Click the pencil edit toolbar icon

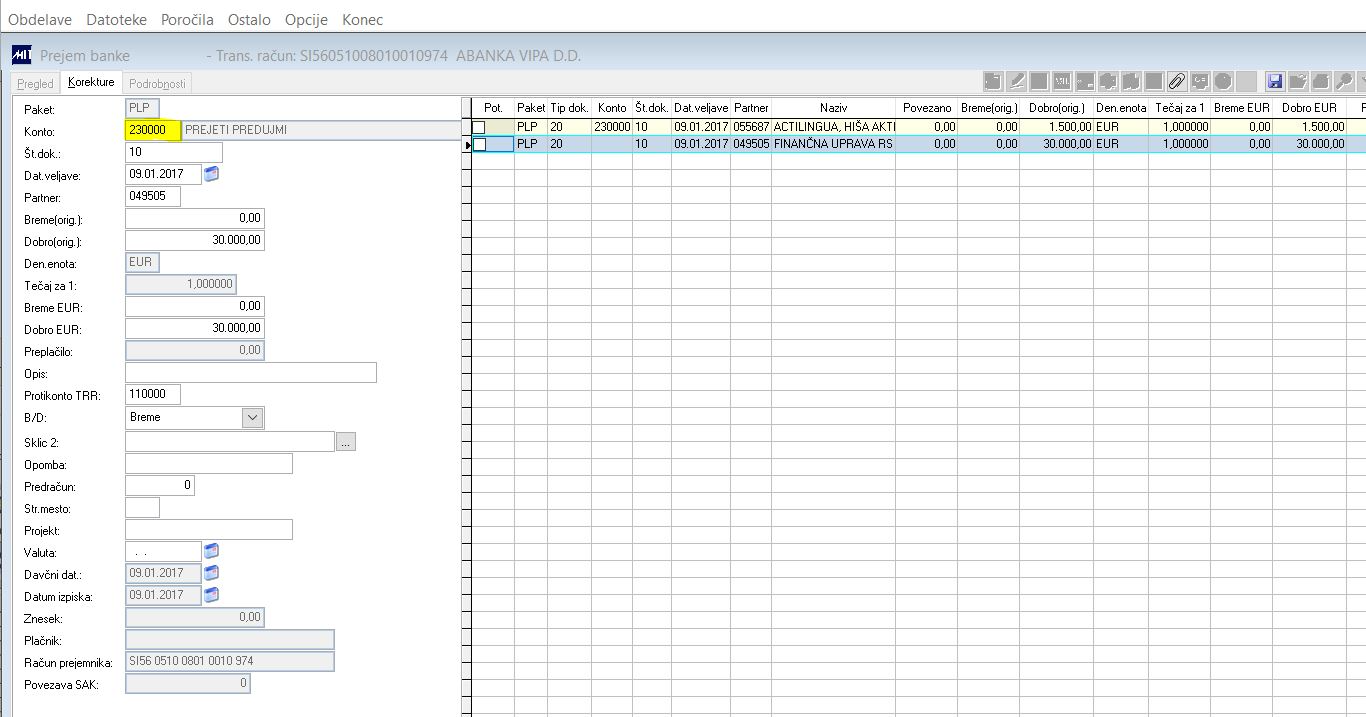[x=1017, y=81]
